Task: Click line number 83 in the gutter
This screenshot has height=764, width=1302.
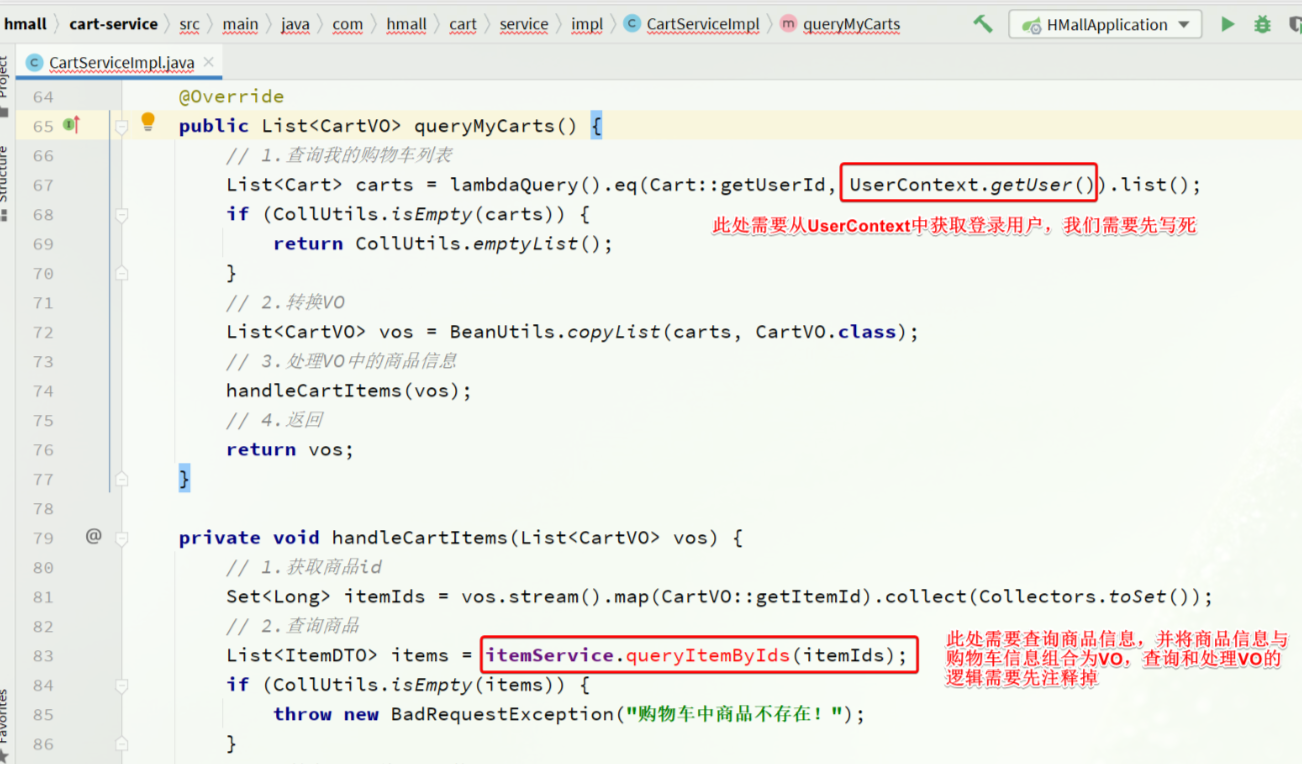Action: click(x=43, y=656)
